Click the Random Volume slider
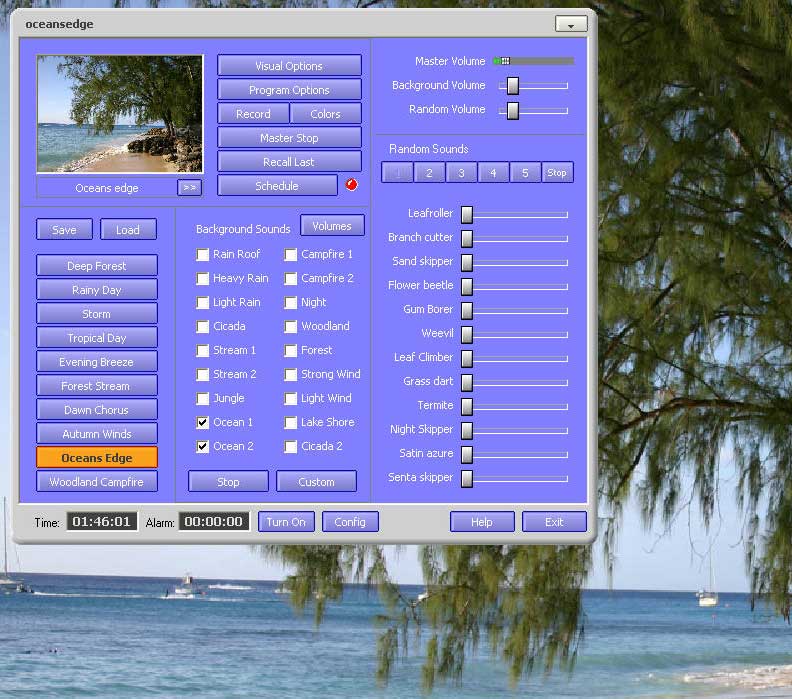This screenshot has width=792, height=699. point(533,110)
